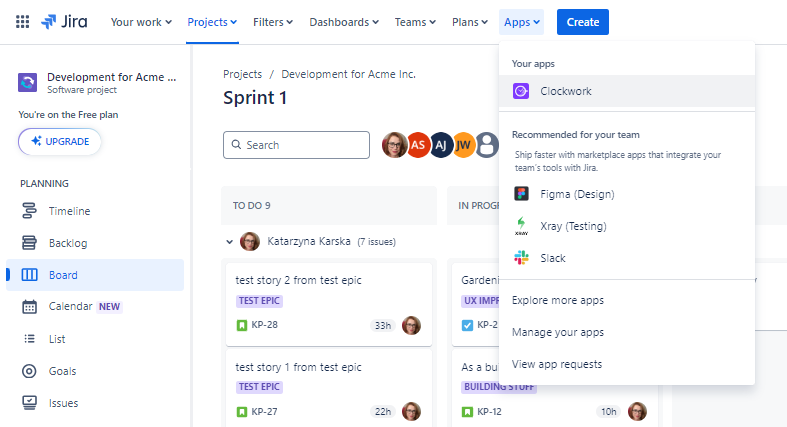Image resolution: width=787 pixels, height=427 pixels.
Task: Open the Your work dropdown
Action: (141, 22)
